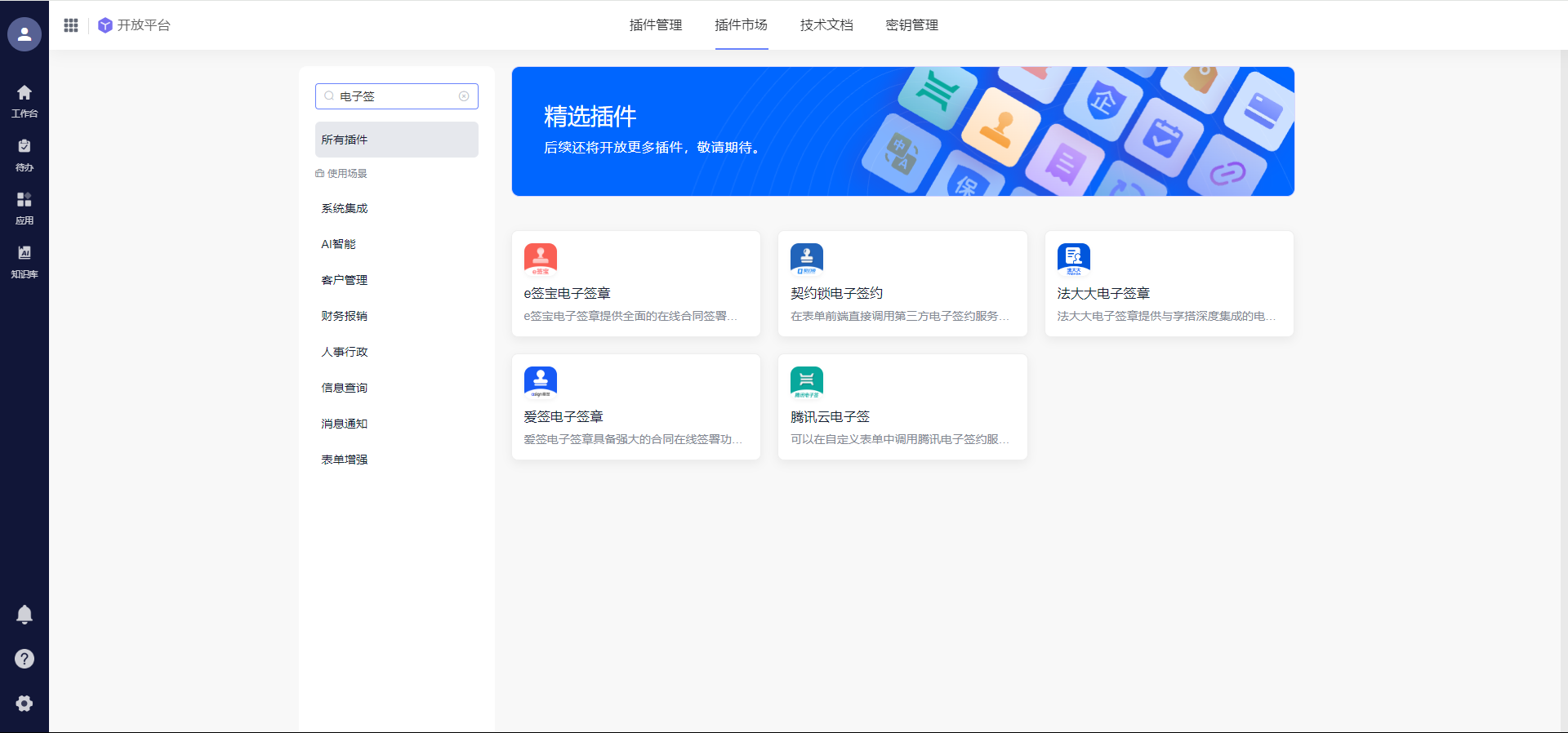This screenshot has width=1568, height=733.
Task: Open the user avatar profile icon
Action: click(x=24, y=34)
